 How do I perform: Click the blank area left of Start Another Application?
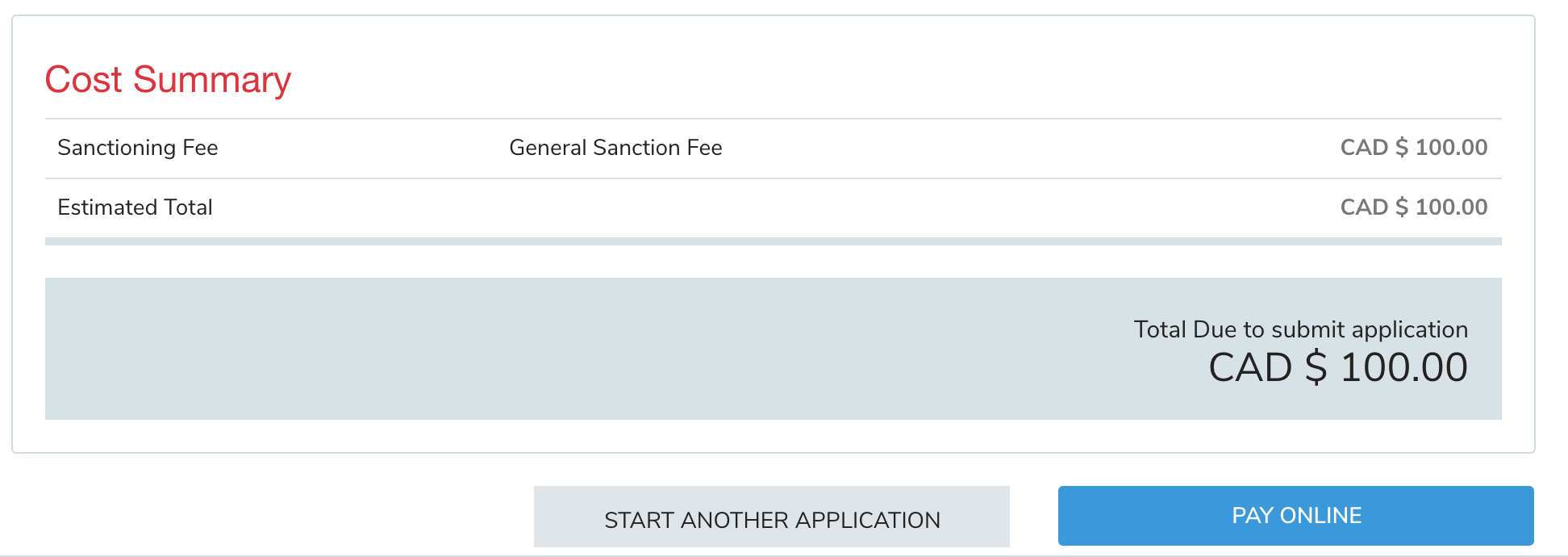266,517
